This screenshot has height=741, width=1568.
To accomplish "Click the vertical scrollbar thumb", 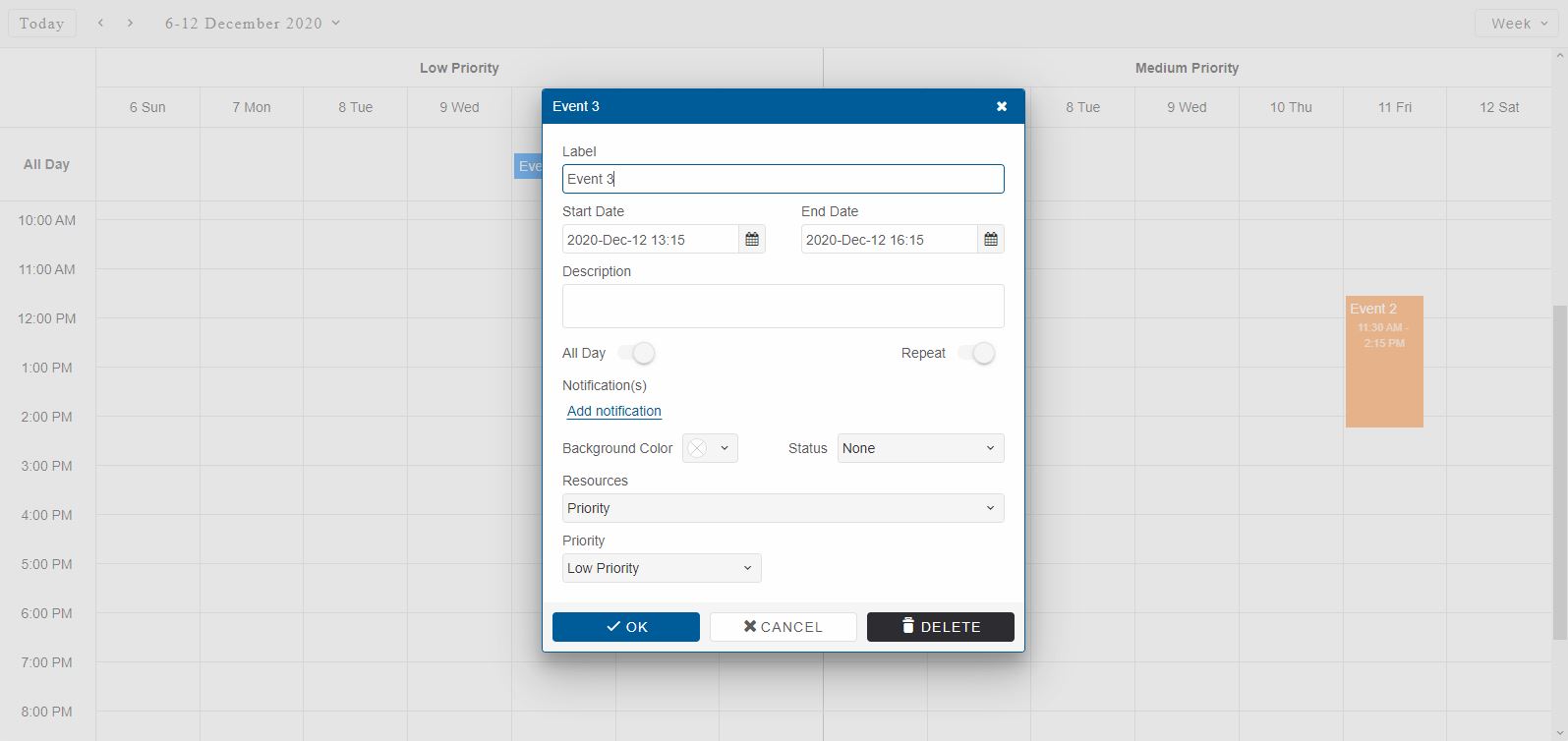I will click(x=1559, y=472).
